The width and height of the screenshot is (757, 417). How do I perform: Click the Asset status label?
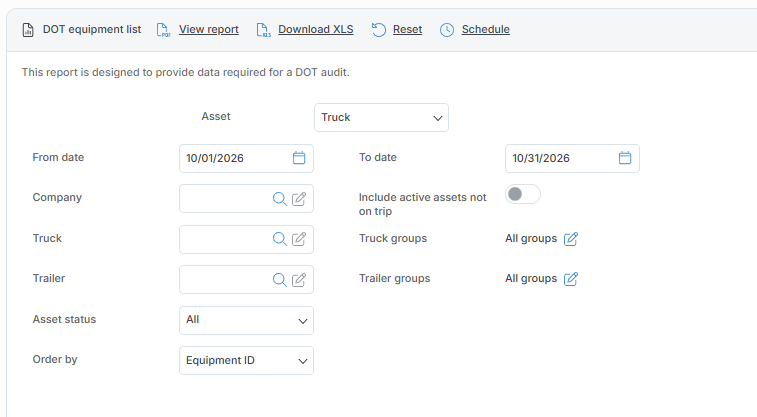click(64, 320)
